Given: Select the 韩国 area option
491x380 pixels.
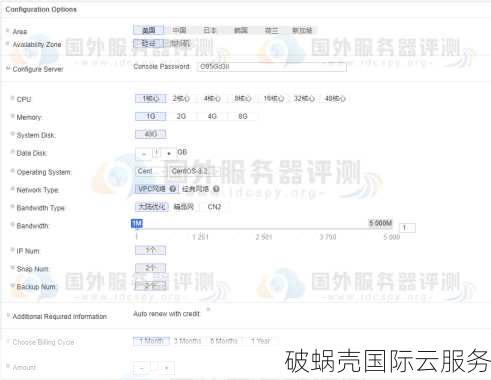Looking at the screenshot, I should click(241, 30).
